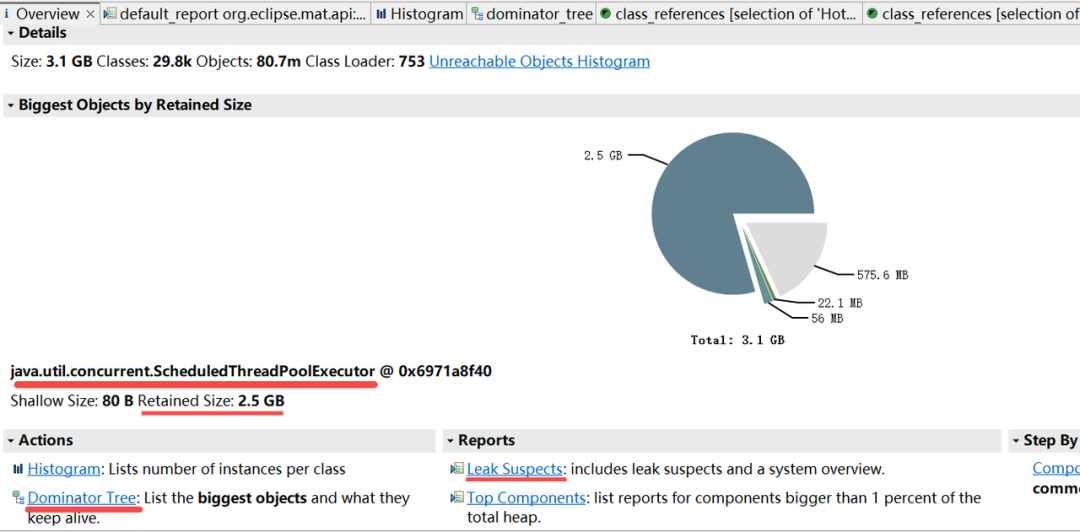Open the Leak Suspects report
The height and width of the screenshot is (532, 1080).
[x=515, y=469]
